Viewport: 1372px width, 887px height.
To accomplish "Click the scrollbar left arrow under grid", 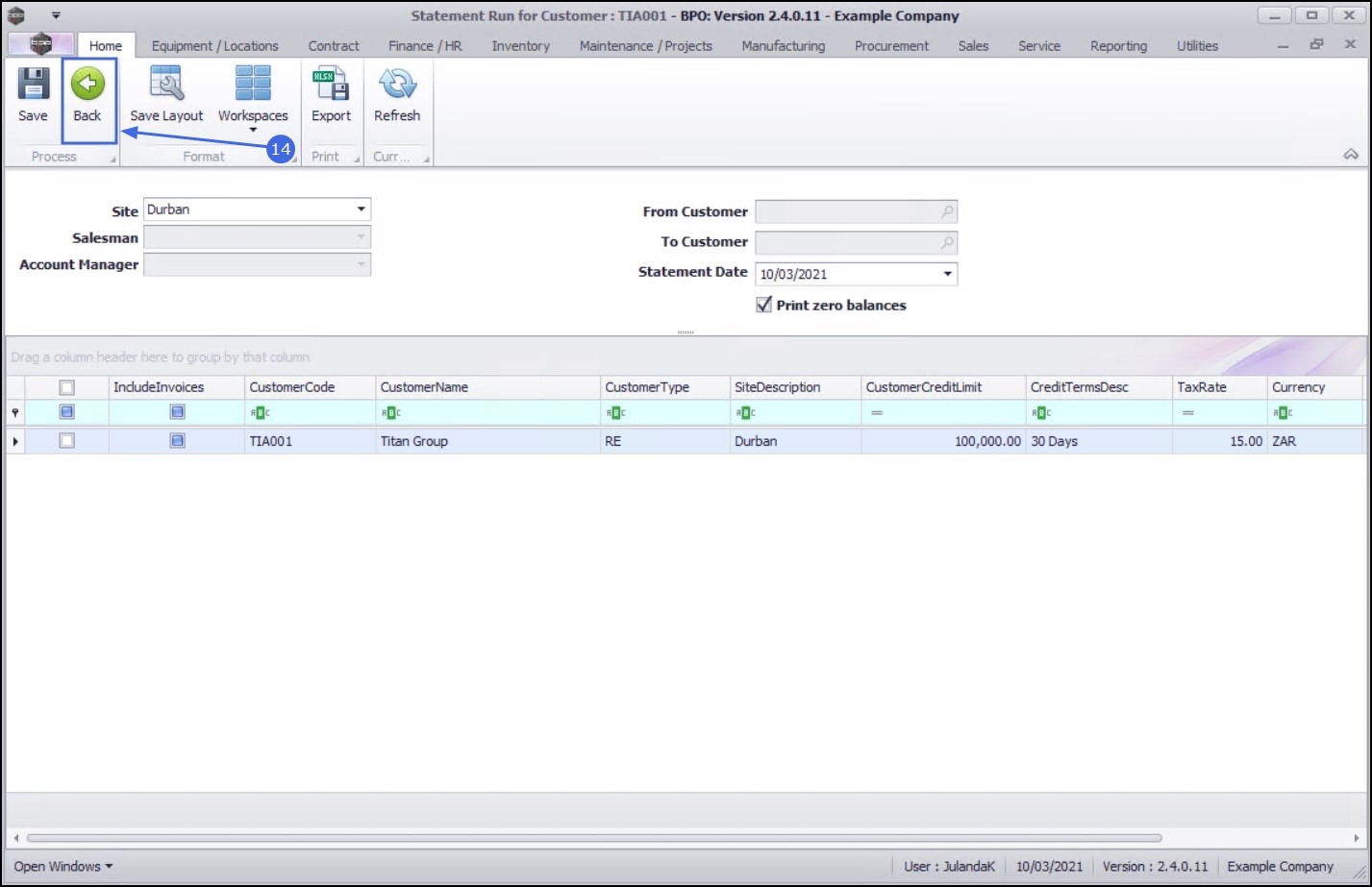I will 14,838.
